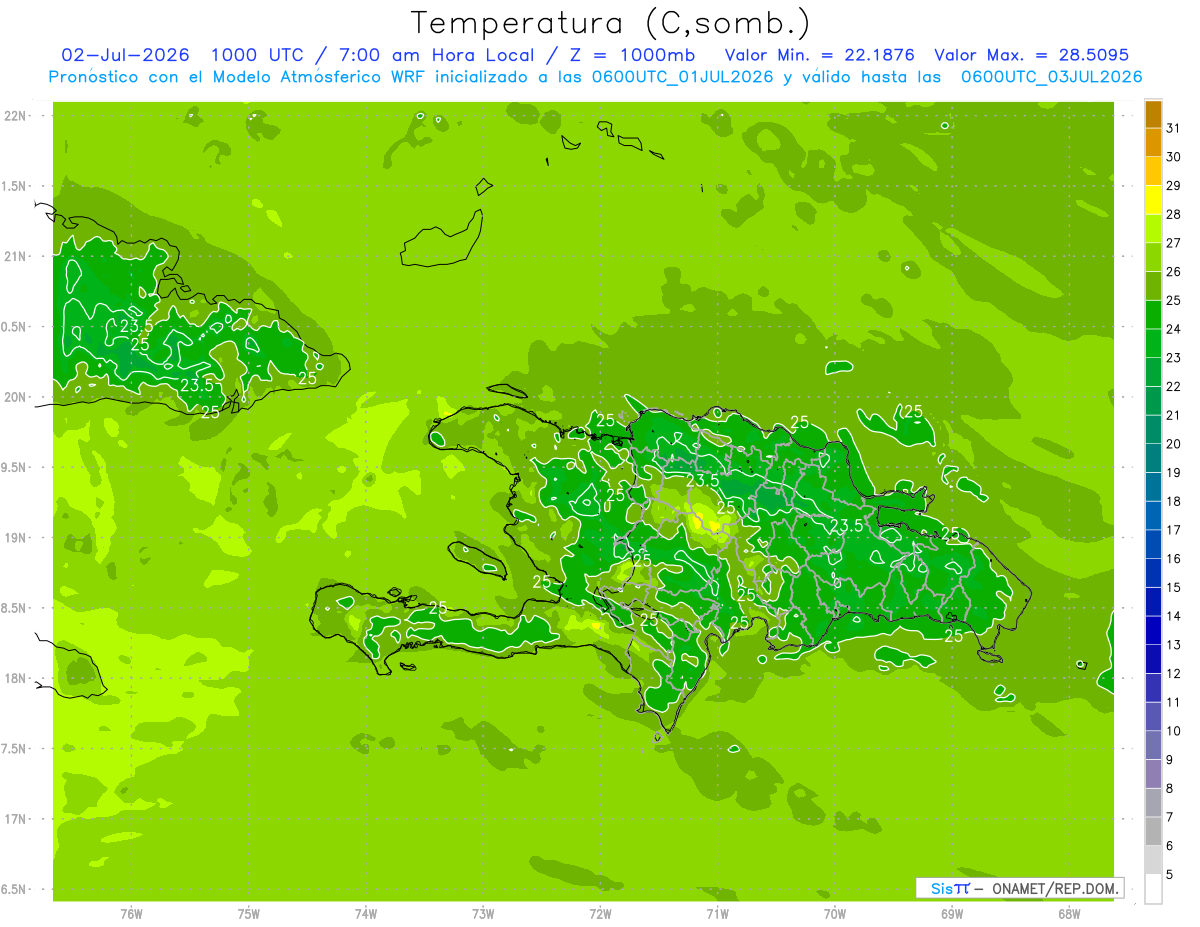Click the "14" colorbar label
This screenshot has height=927, width=1200.
pos(1173,616)
